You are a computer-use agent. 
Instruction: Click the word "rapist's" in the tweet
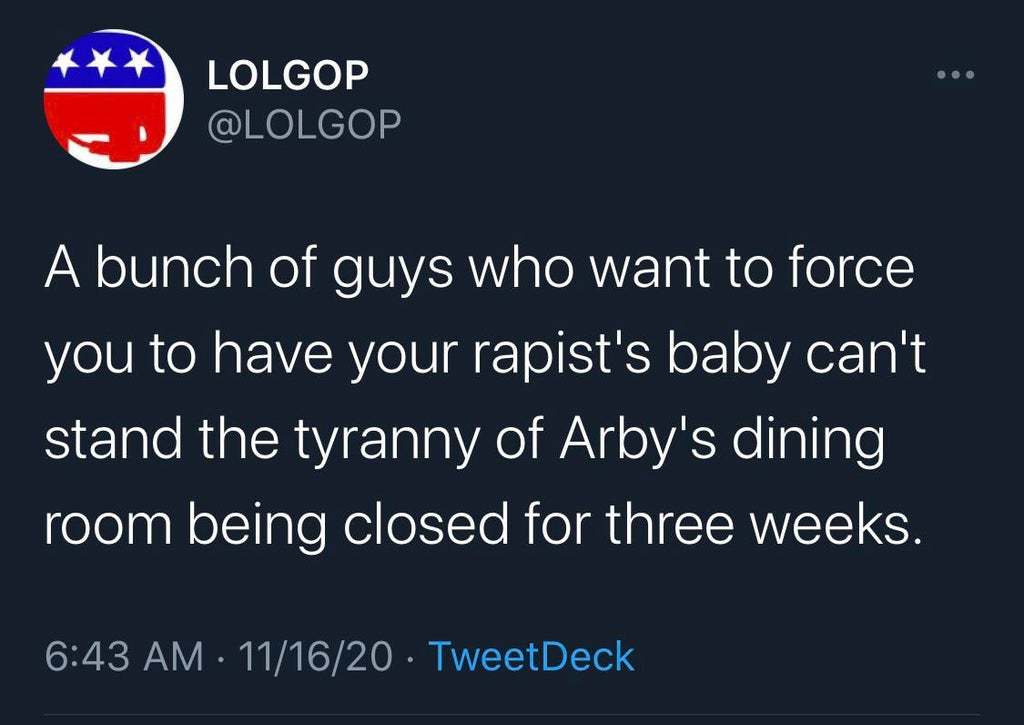tap(564, 356)
